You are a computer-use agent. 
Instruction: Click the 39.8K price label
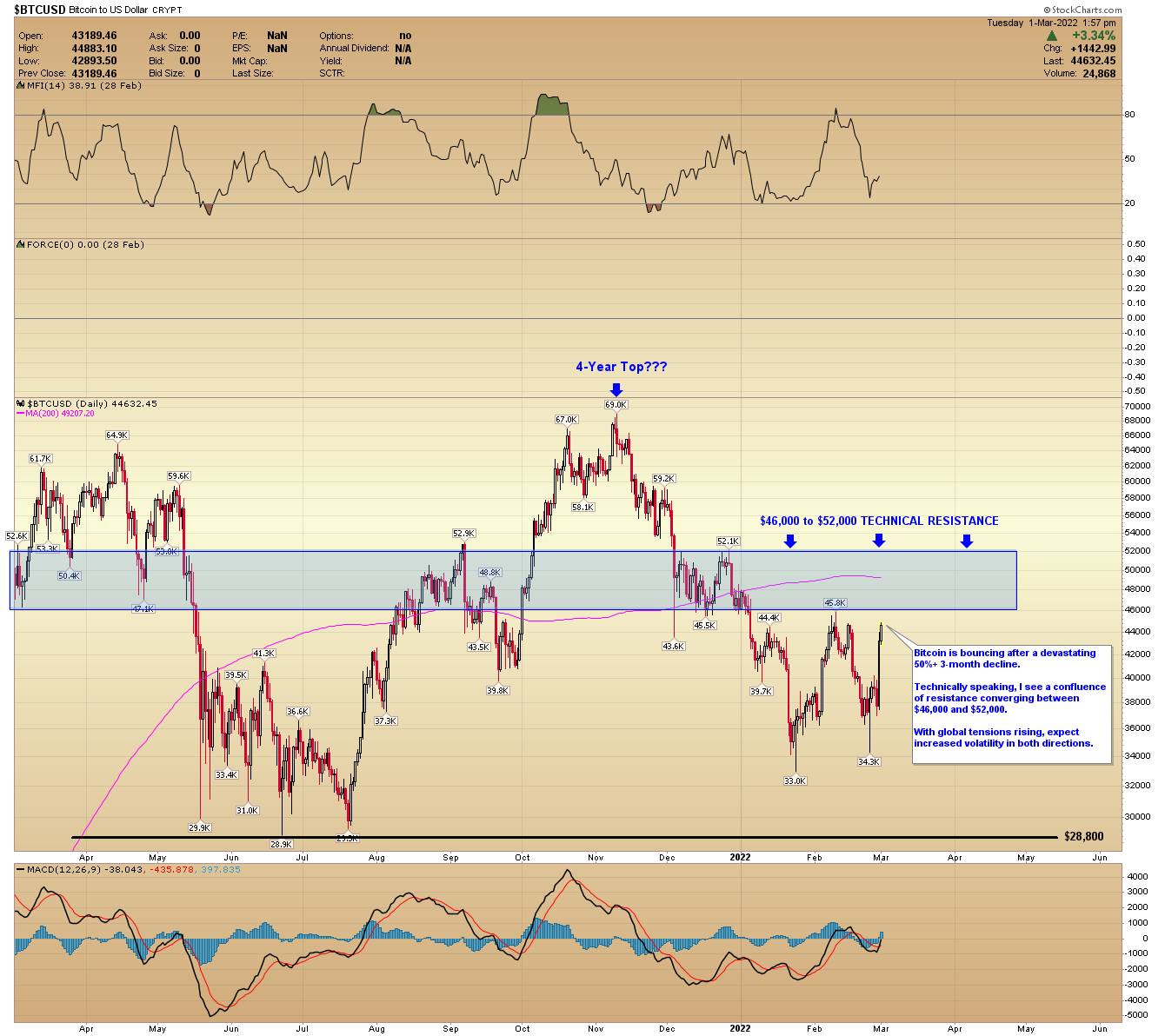coord(497,690)
